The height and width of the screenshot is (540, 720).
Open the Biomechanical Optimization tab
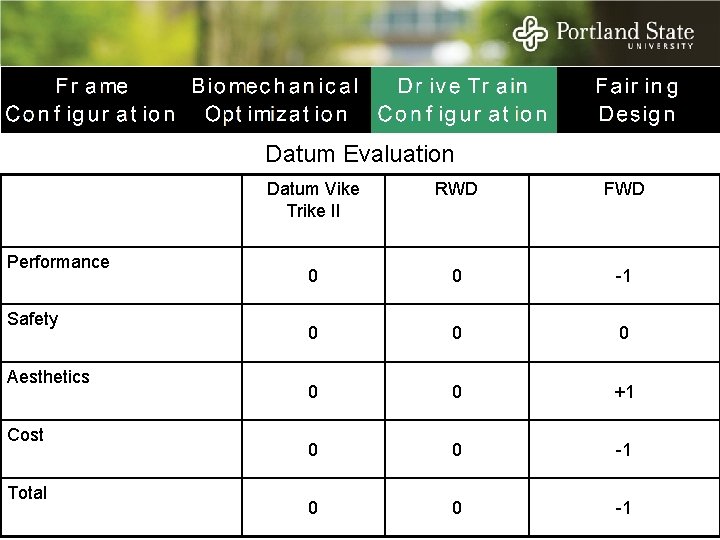tap(276, 100)
